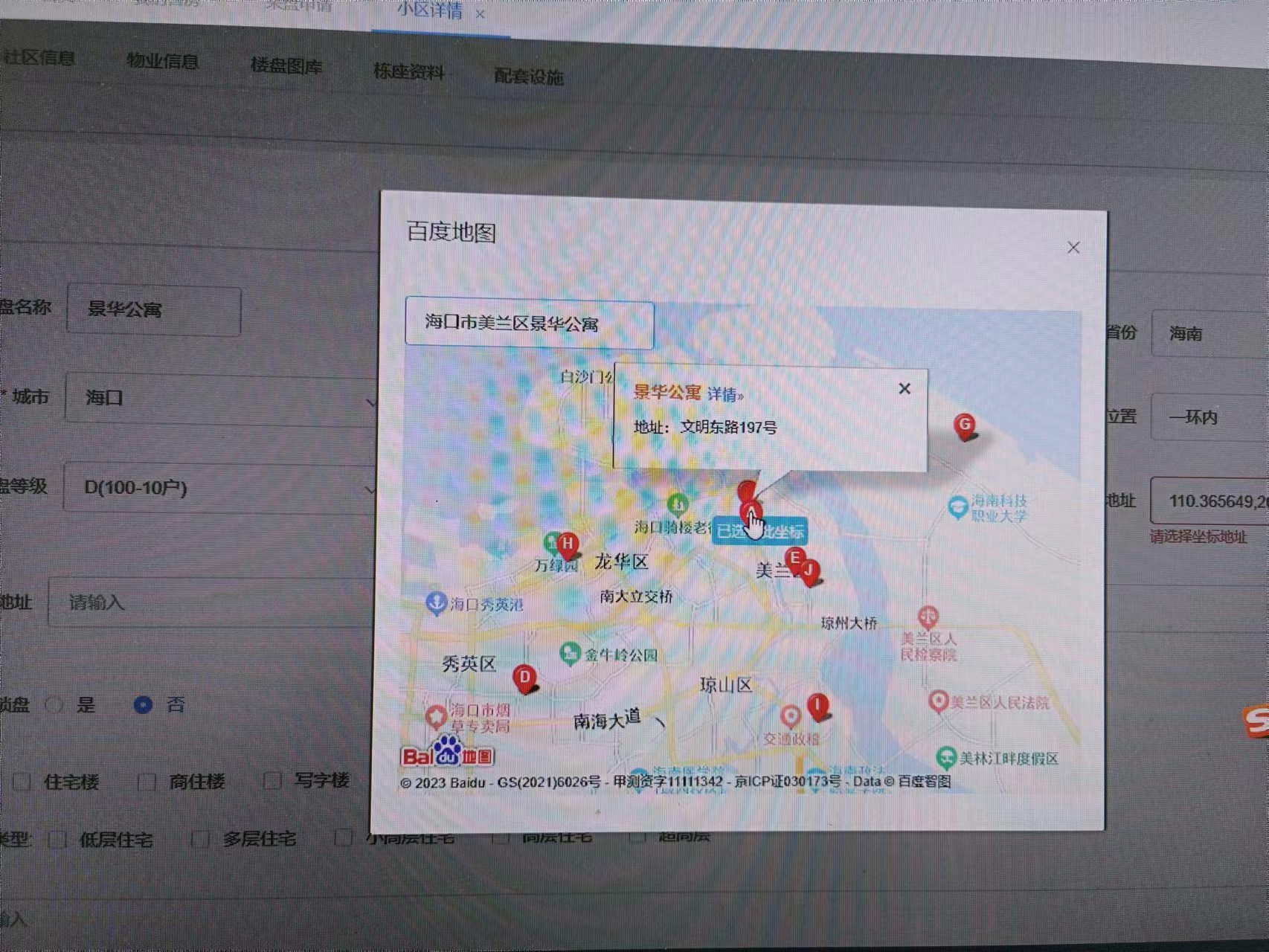Select the 否 radio button
This screenshot has width=1269, height=952.
pos(143,704)
